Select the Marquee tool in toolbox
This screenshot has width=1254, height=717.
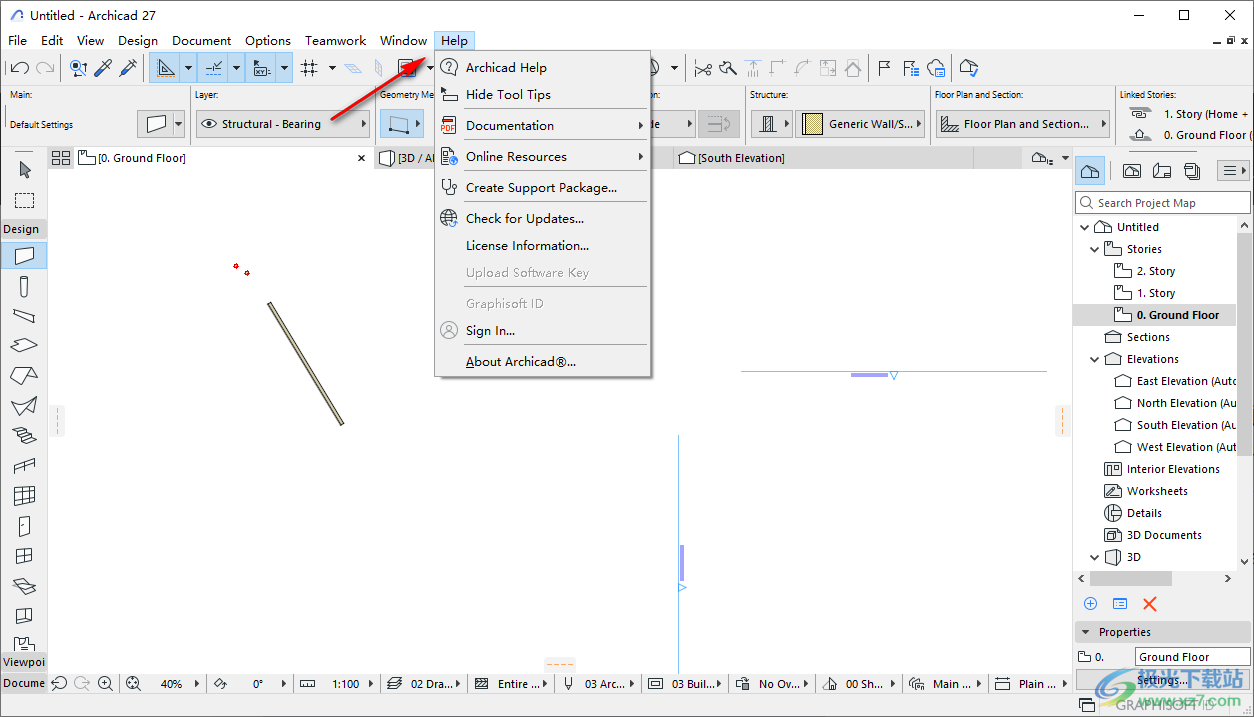[x=24, y=200]
